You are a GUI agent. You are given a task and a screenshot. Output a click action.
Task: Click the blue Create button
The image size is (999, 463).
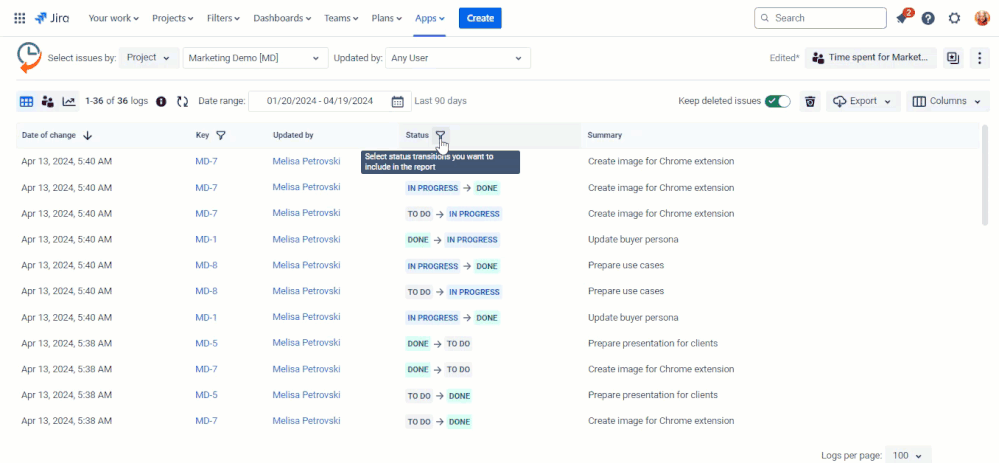pos(480,18)
